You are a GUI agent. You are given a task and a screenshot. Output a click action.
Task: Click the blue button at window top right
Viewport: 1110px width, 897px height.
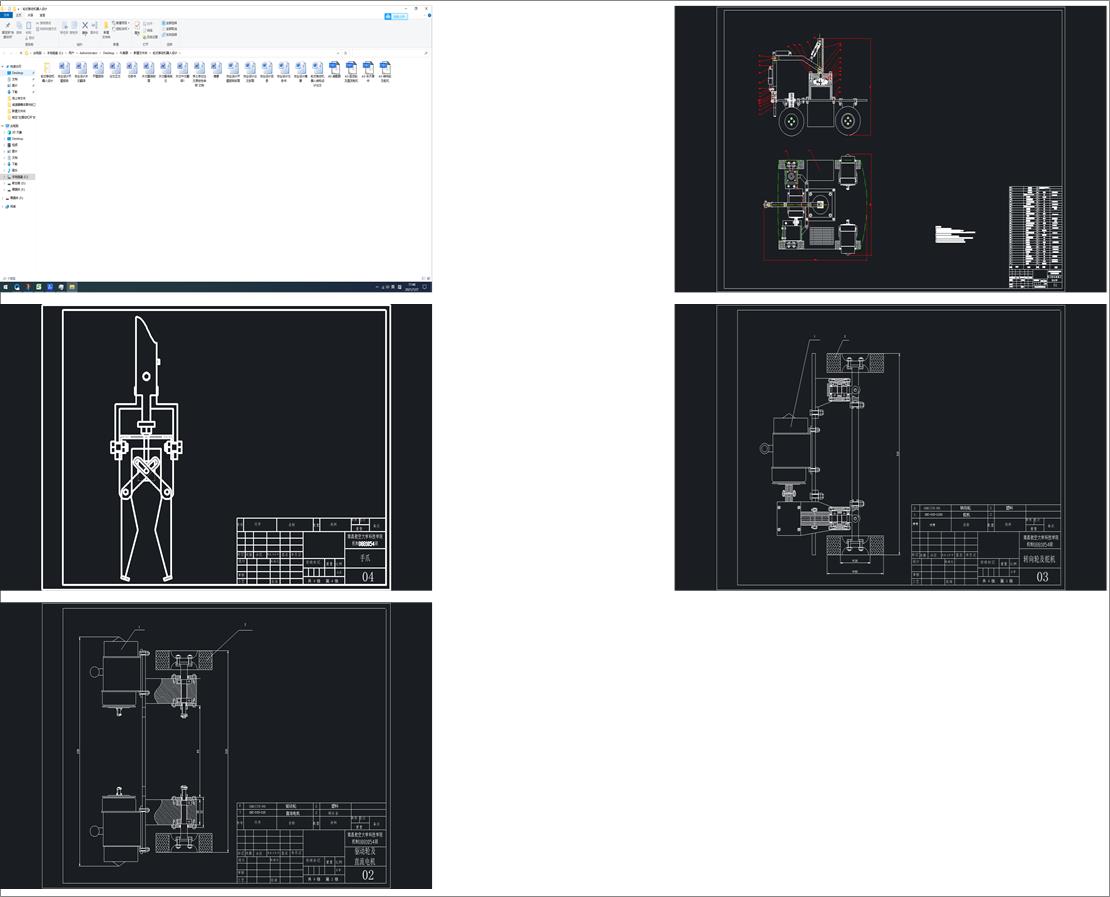click(397, 16)
